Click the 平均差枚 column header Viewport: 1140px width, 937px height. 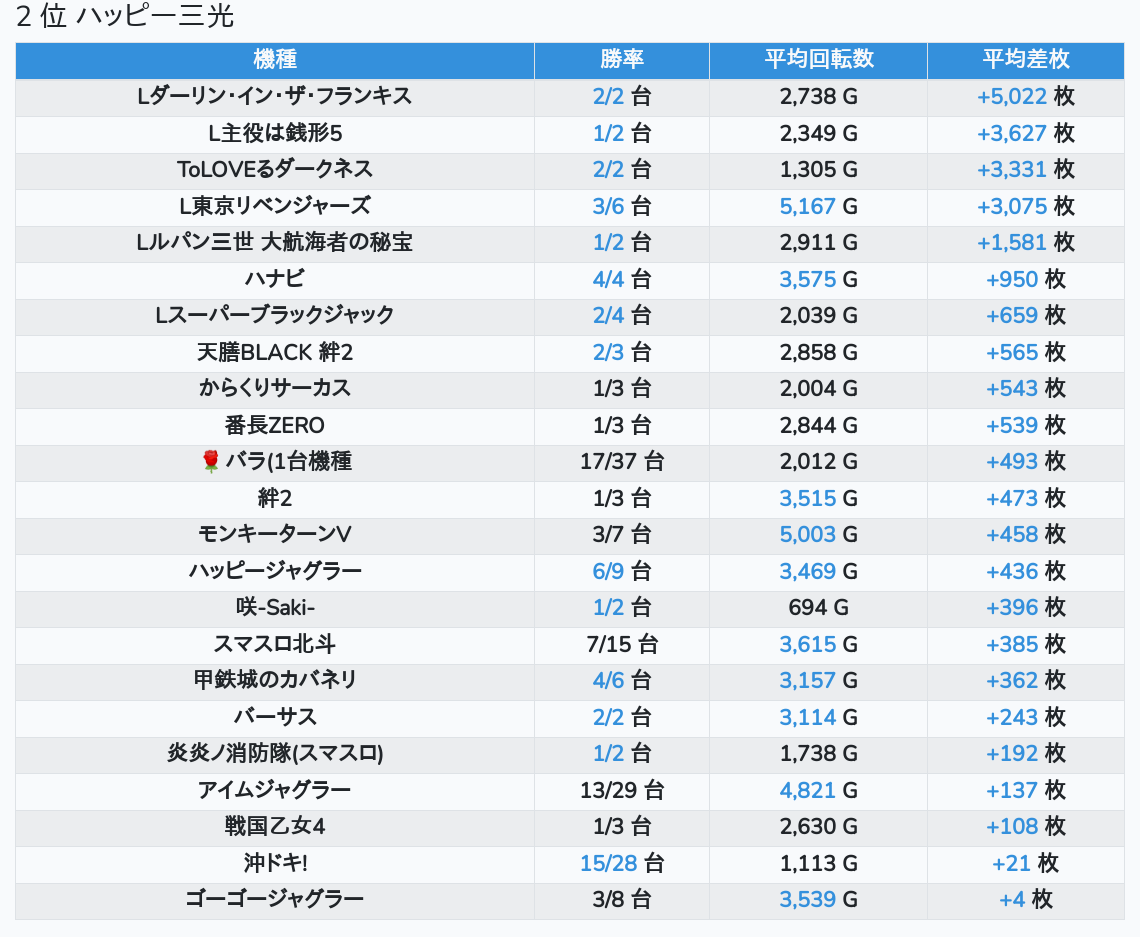coord(1025,60)
